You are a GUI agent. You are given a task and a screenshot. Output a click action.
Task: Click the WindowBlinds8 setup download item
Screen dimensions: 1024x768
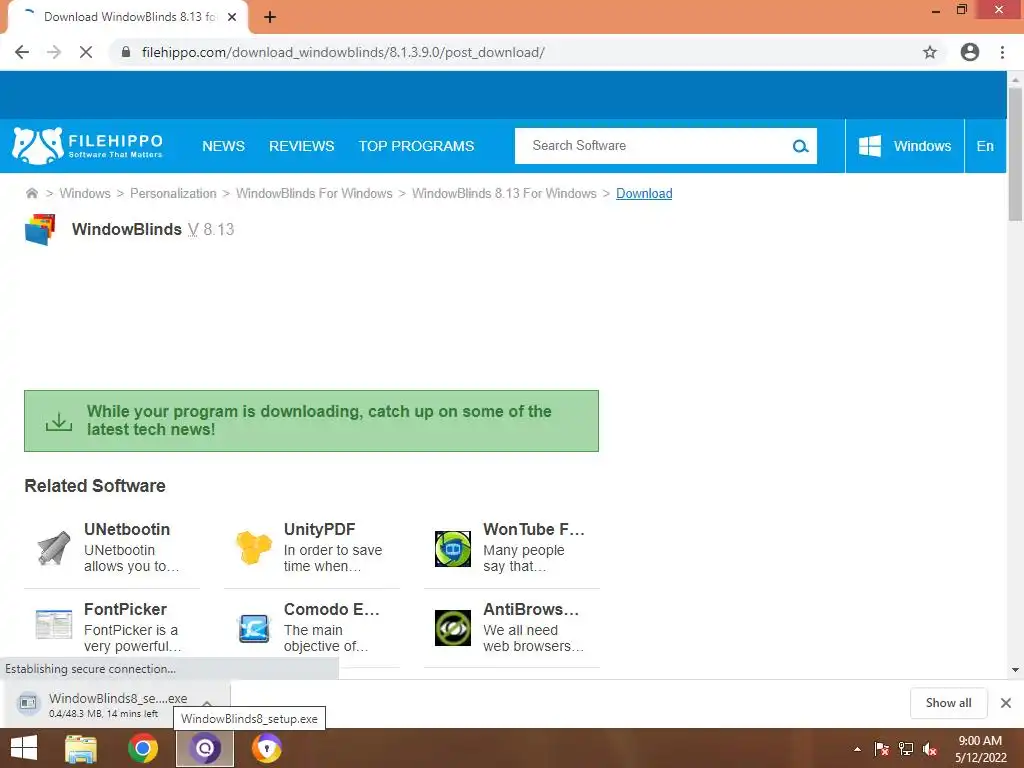pyautogui.click(x=104, y=704)
